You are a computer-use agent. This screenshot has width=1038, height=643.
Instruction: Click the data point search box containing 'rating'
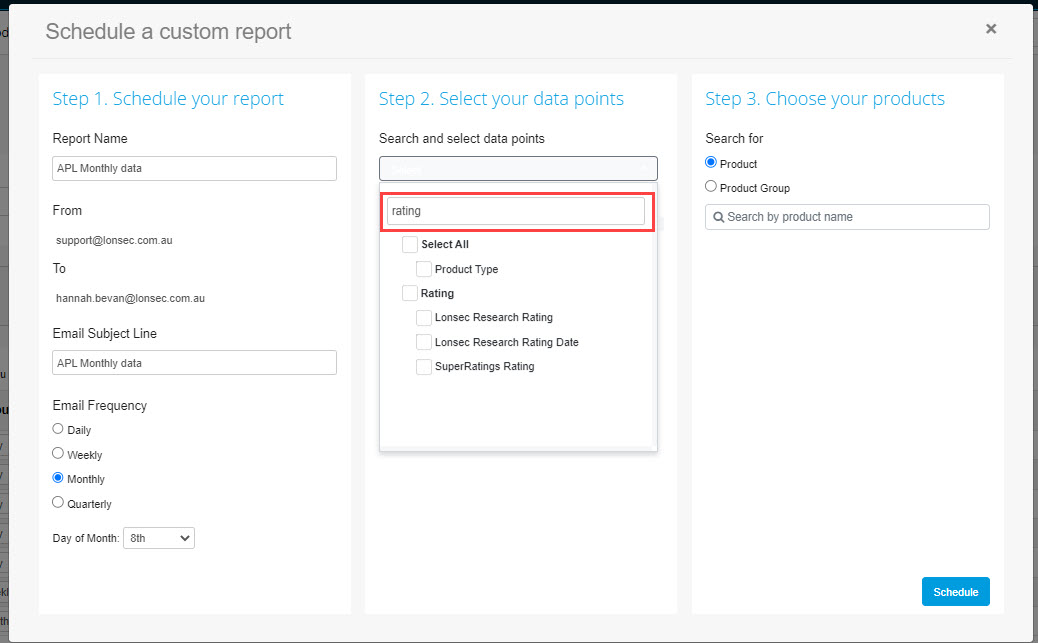(516, 211)
